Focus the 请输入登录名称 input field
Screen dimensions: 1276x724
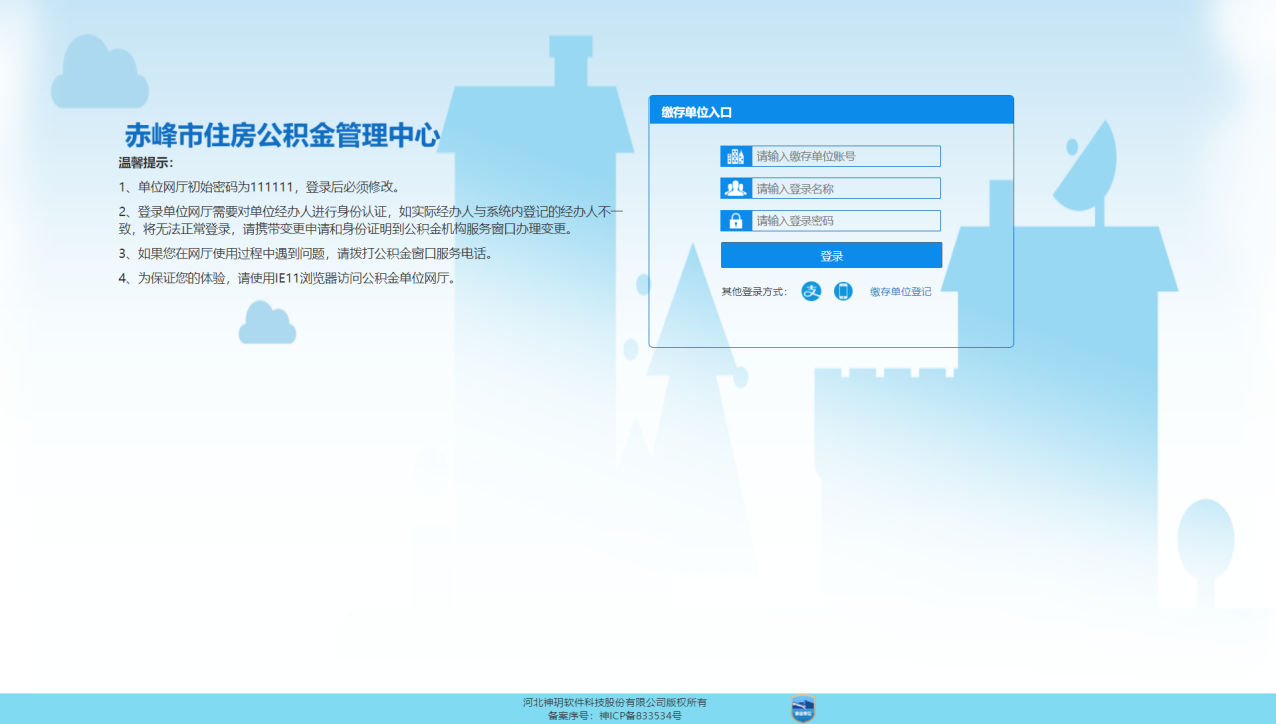846,188
